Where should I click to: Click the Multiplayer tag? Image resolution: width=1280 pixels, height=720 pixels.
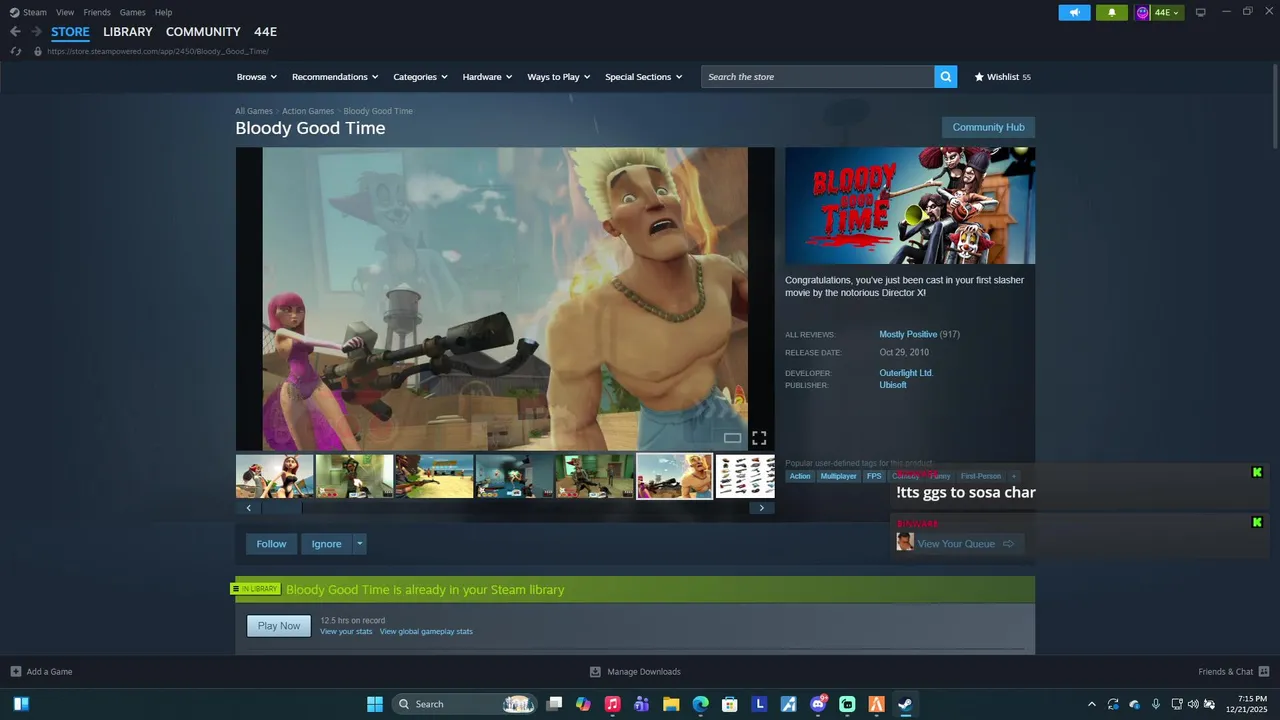(x=839, y=476)
